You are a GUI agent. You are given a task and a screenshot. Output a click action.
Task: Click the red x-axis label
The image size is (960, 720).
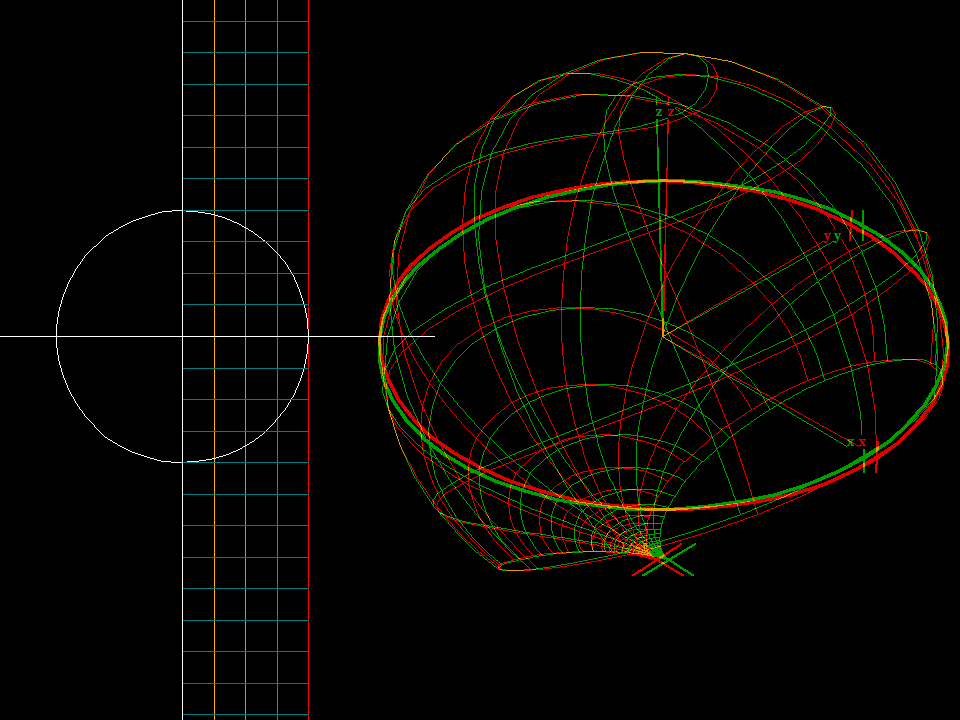pyautogui.click(x=862, y=442)
